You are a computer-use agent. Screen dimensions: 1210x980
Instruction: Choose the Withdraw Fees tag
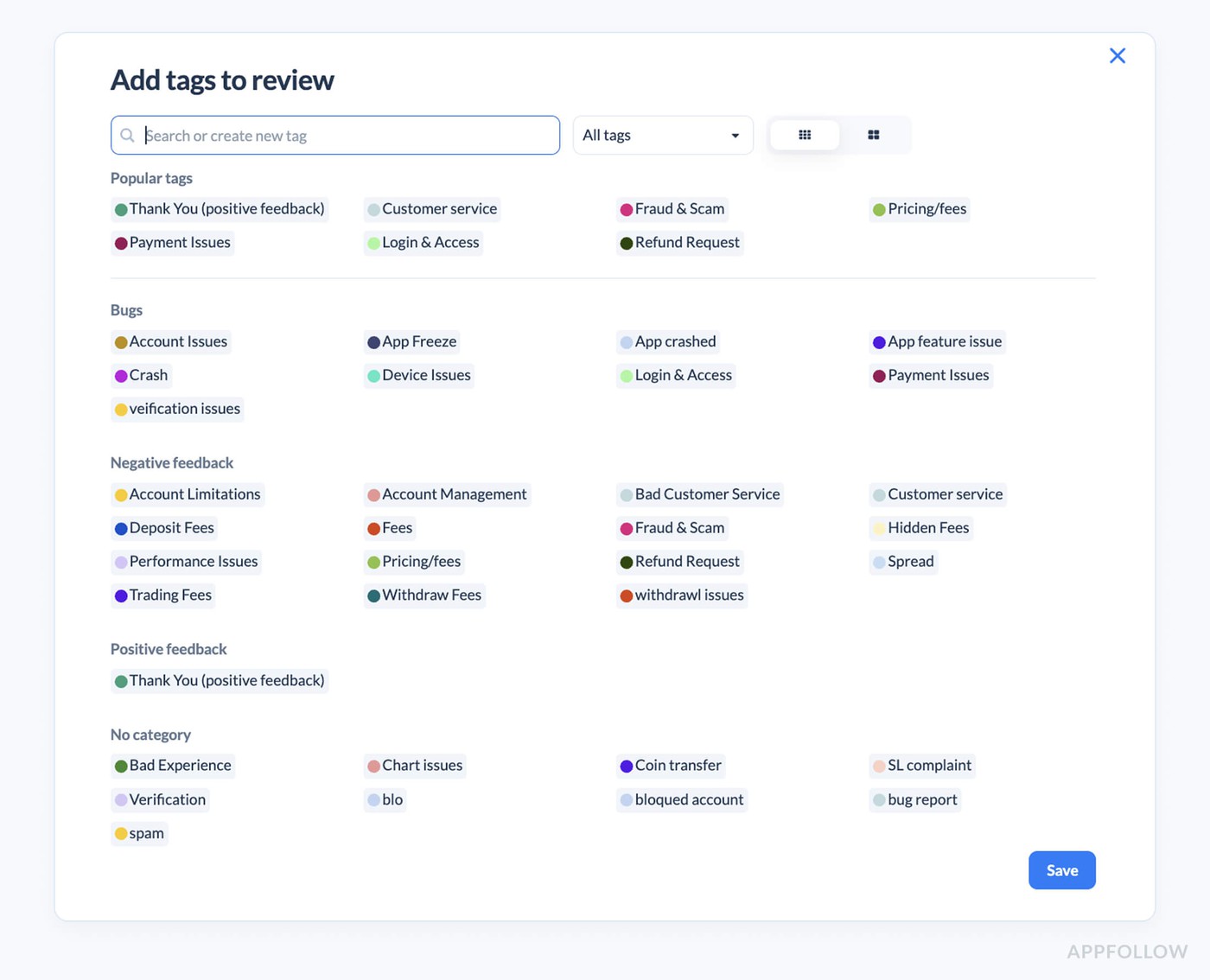[x=424, y=595]
